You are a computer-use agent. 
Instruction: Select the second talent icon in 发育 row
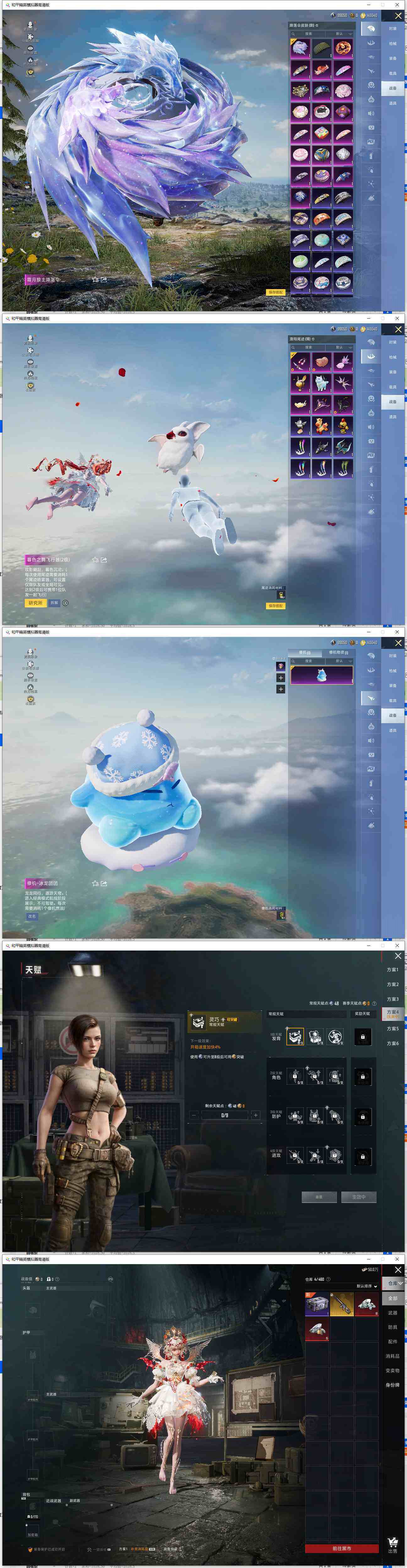pyautogui.click(x=315, y=1037)
